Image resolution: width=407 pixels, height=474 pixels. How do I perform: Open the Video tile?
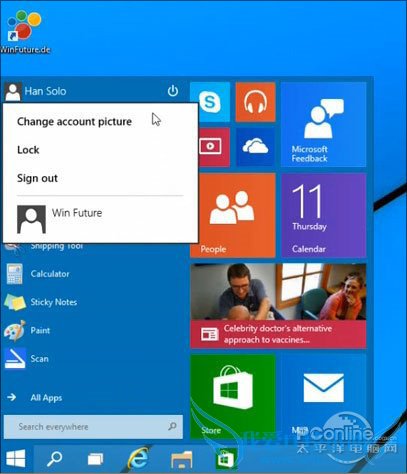click(214, 147)
